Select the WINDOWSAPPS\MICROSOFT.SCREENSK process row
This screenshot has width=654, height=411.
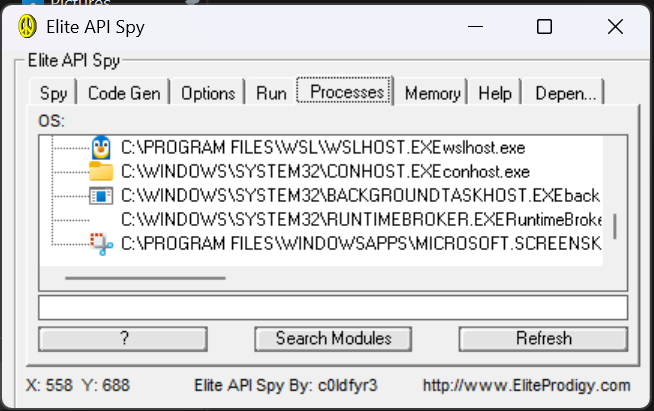[x=361, y=244]
